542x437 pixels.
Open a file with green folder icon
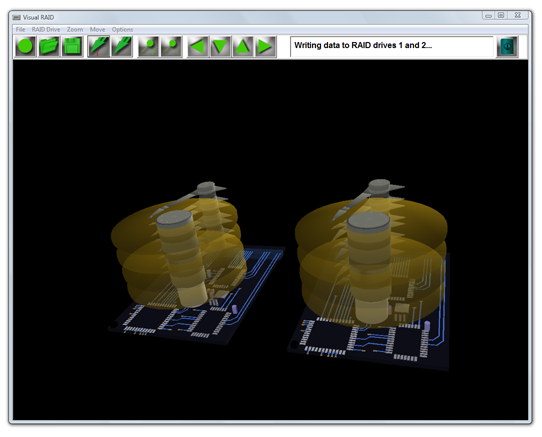click(x=48, y=46)
